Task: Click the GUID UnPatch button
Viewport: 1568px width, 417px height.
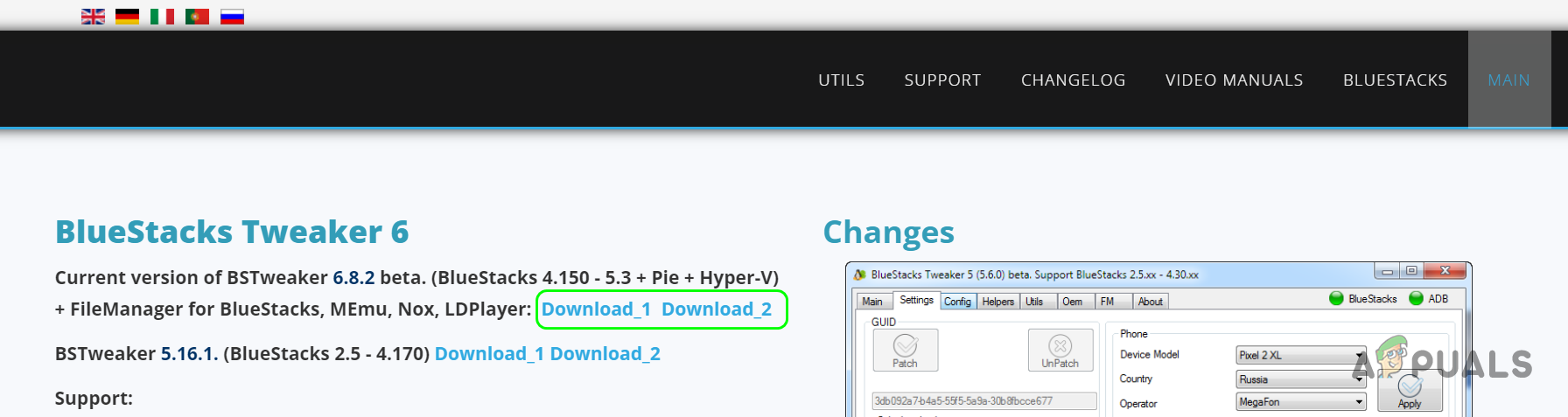Action: [x=1060, y=351]
